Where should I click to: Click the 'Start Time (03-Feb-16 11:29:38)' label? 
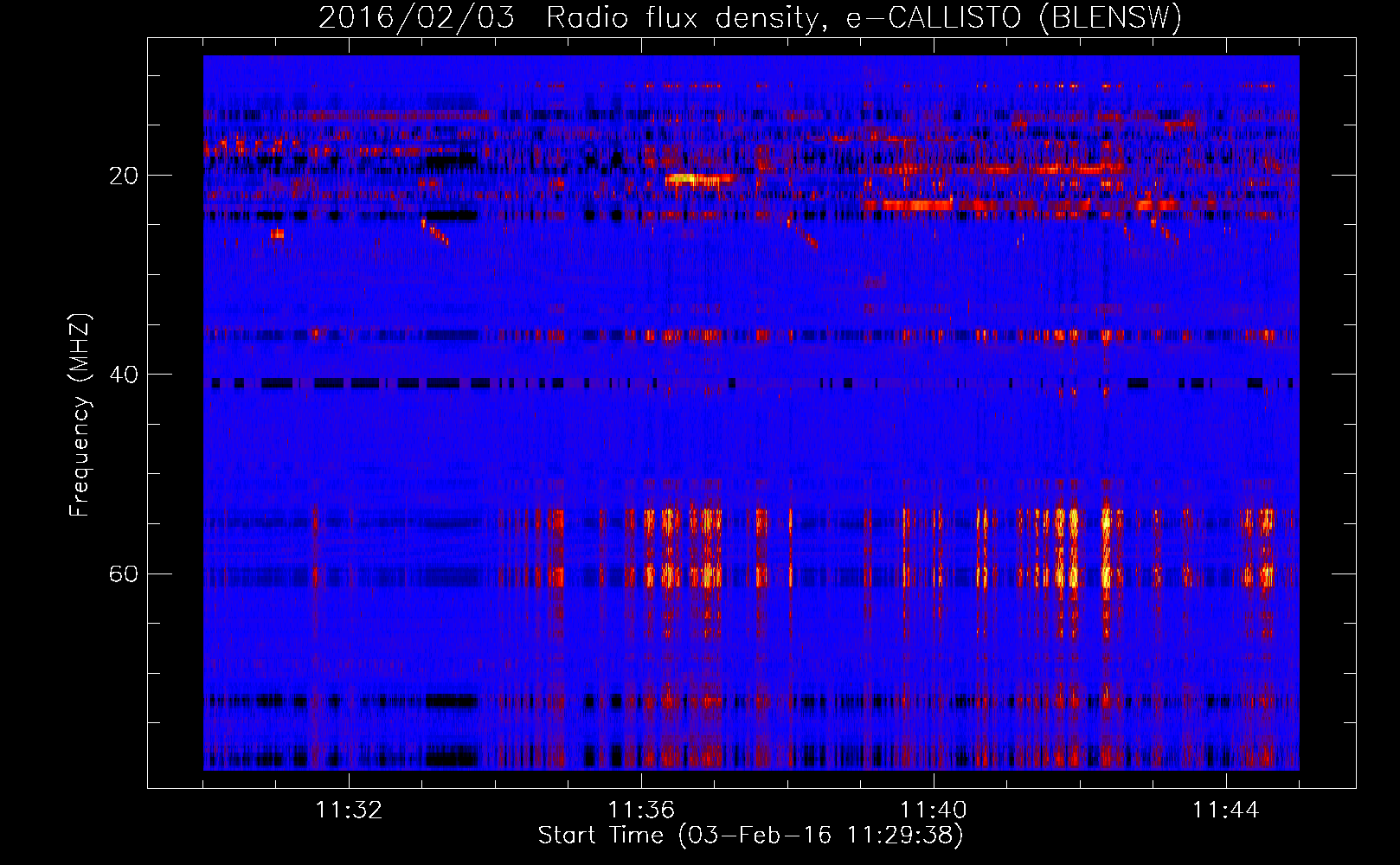click(750, 836)
